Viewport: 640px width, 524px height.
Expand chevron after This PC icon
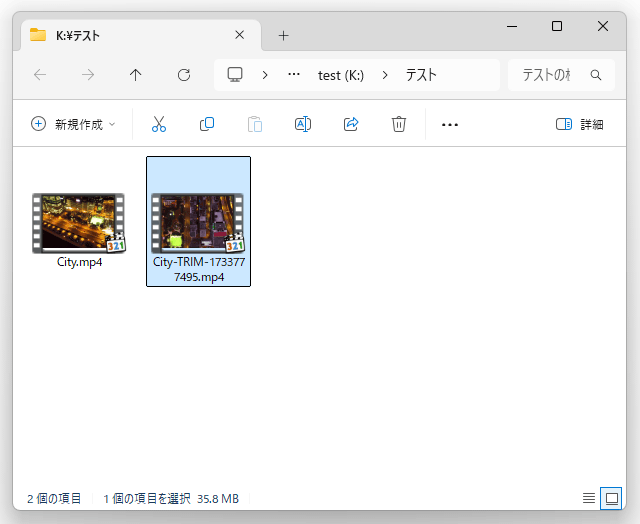[265, 75]
